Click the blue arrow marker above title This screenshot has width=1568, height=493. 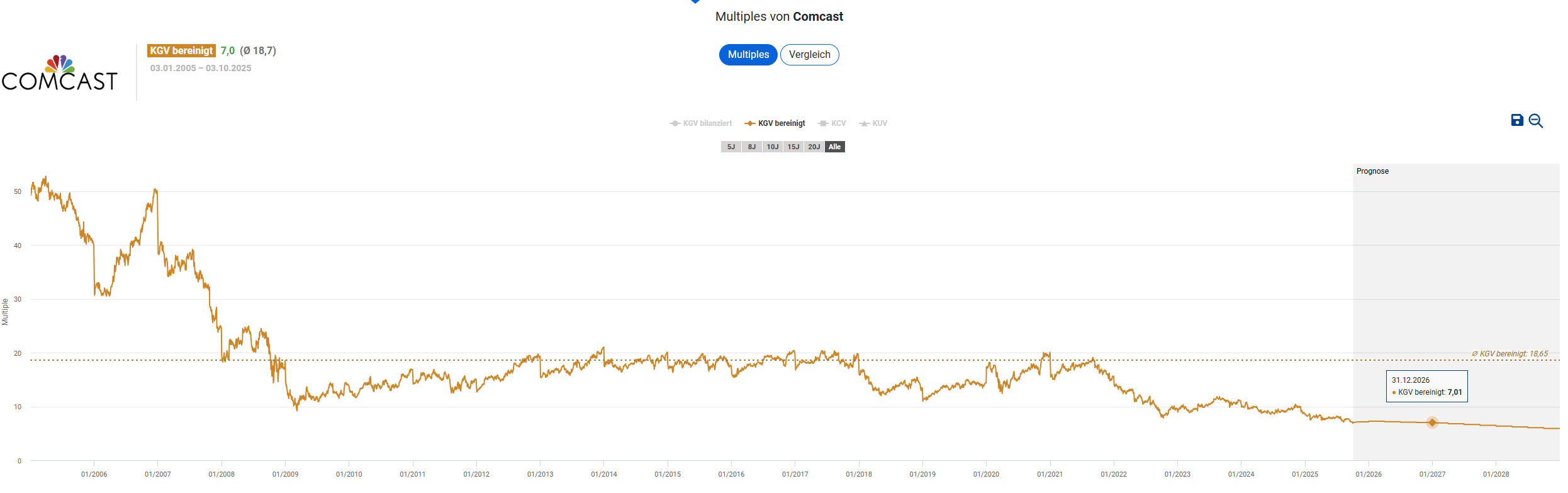click(x=695, y=2)
